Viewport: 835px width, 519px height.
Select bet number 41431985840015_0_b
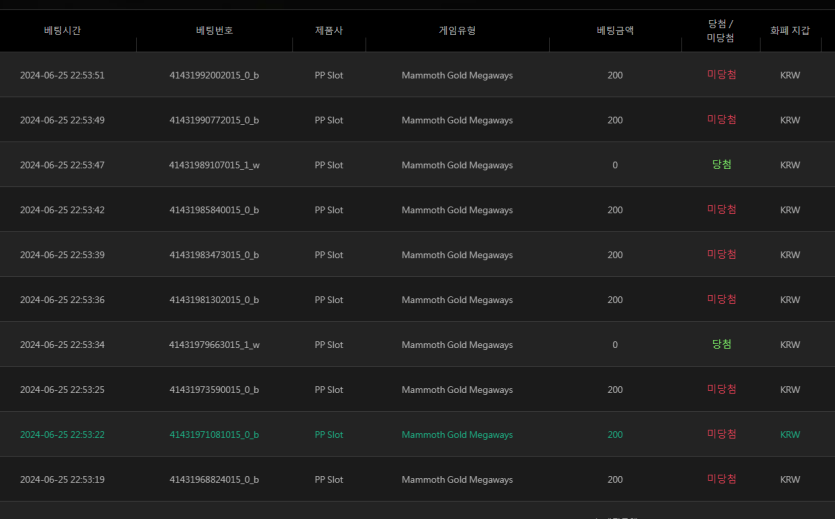[x=214, y=210]
